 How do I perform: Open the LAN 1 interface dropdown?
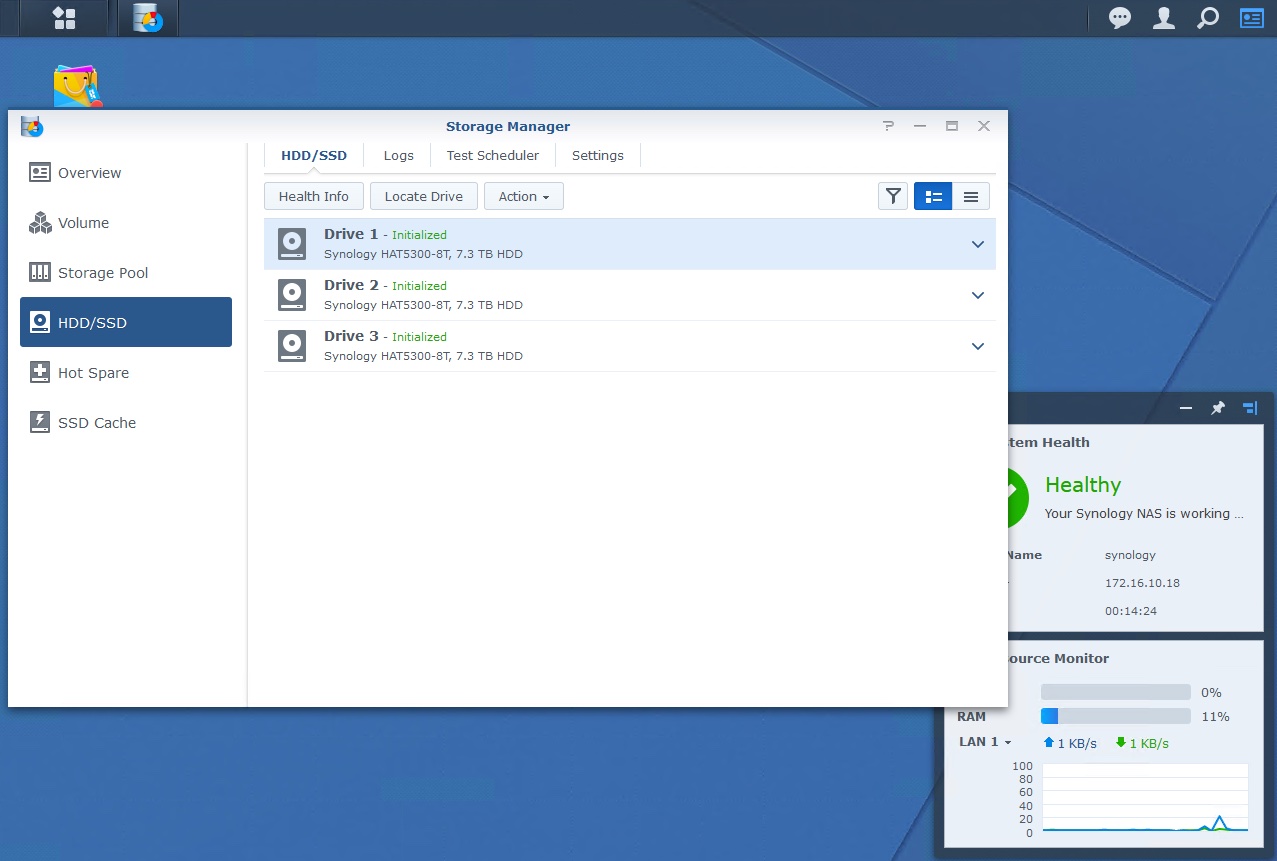[x=985, y=743]
